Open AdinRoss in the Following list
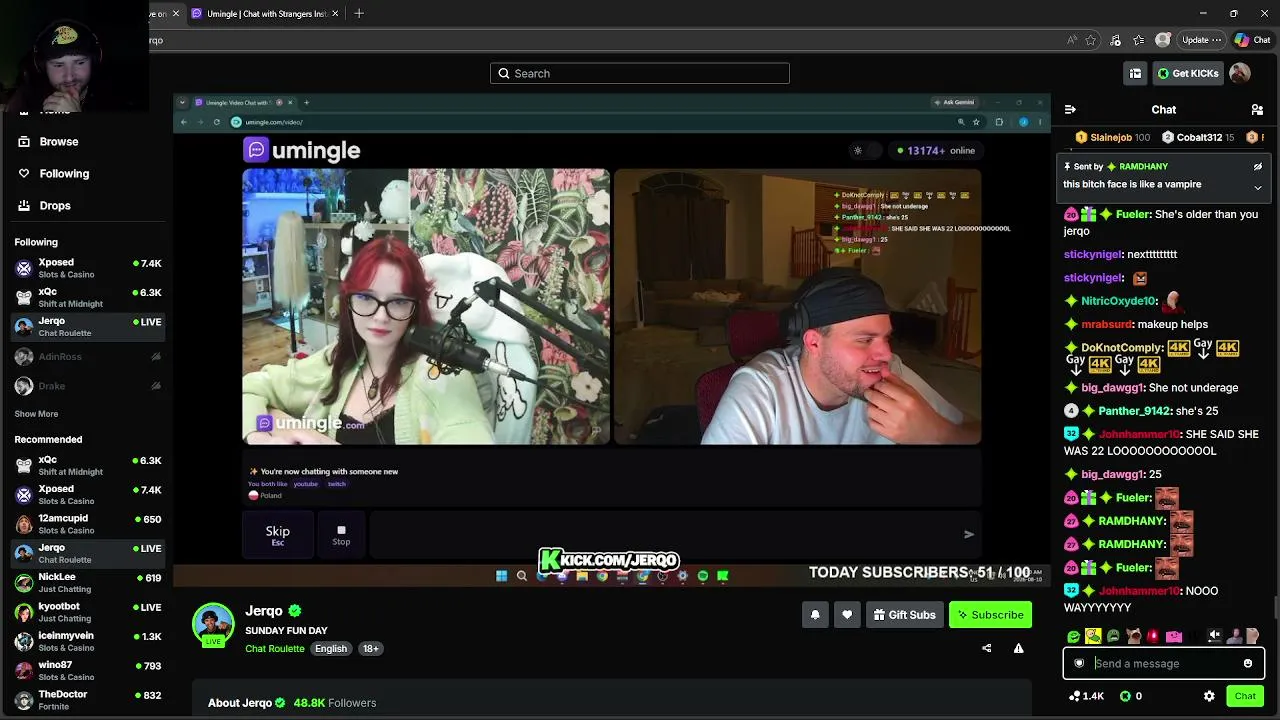Screen dimensions: 1280x720 click(x=88, y=356)
